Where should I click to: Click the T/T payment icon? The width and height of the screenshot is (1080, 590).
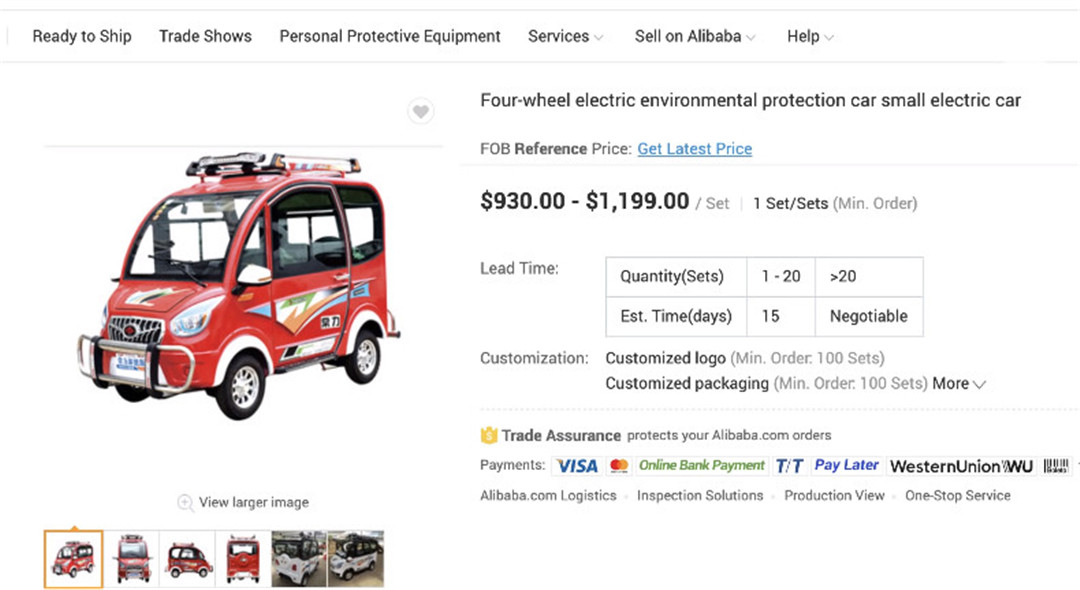[x=789, y=466]
